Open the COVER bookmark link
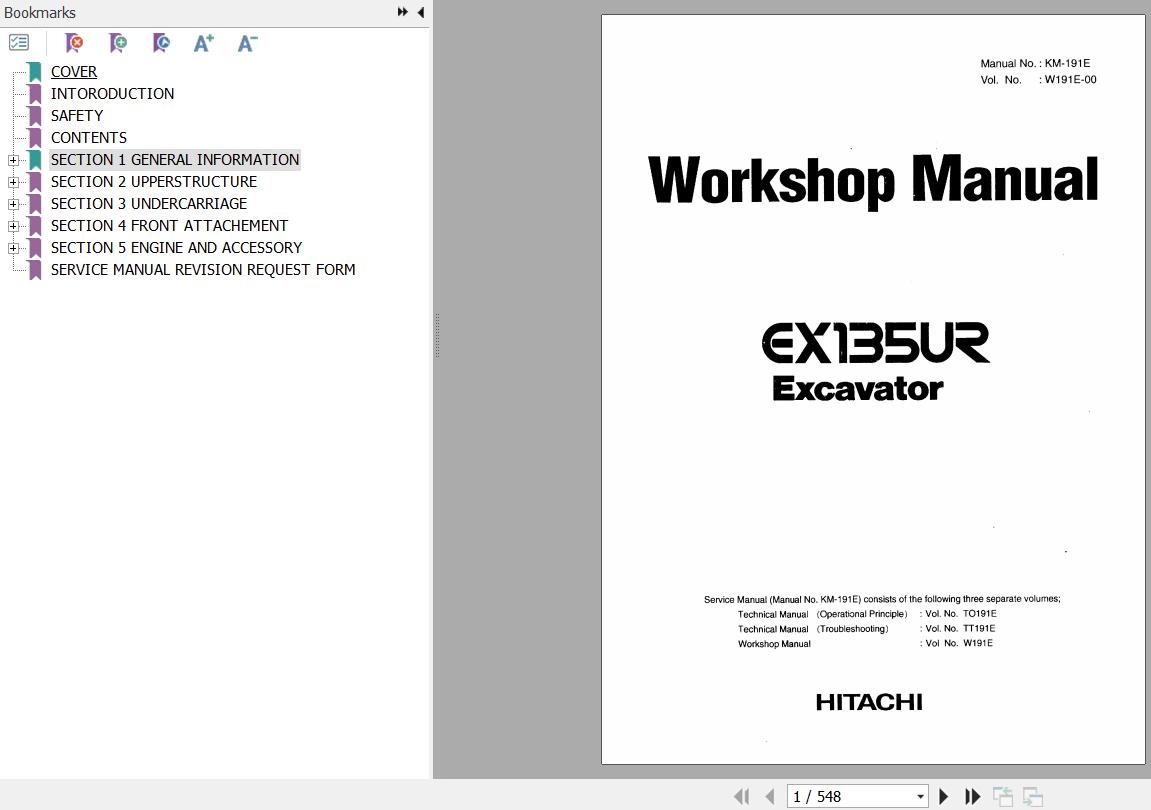Viewport: 1151px width, 810px height. (74, 72)
